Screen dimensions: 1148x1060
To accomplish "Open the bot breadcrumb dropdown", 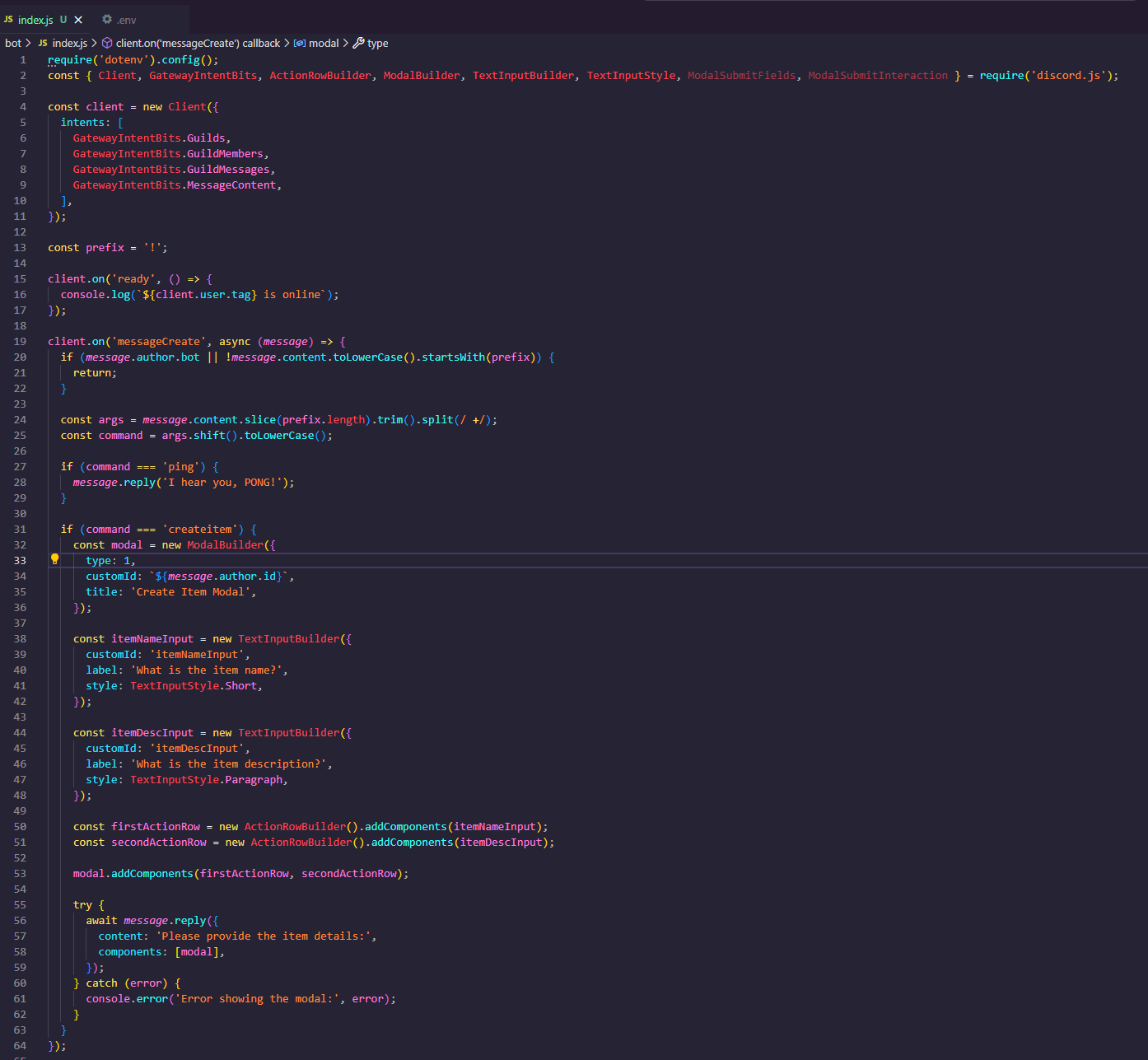I will click(x=13, y=43).
